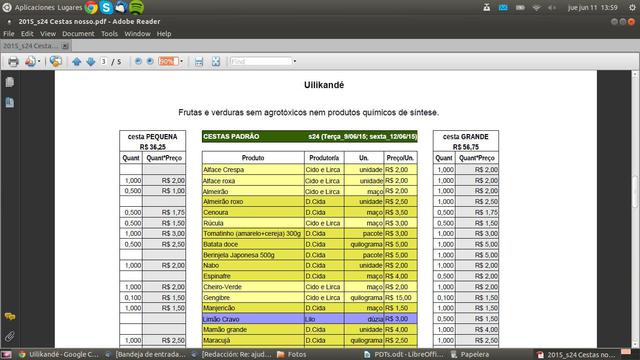Viewport: 640px width, 360px height.
Task: Click the battery indicator icon
Action: [x=520, y=7]
